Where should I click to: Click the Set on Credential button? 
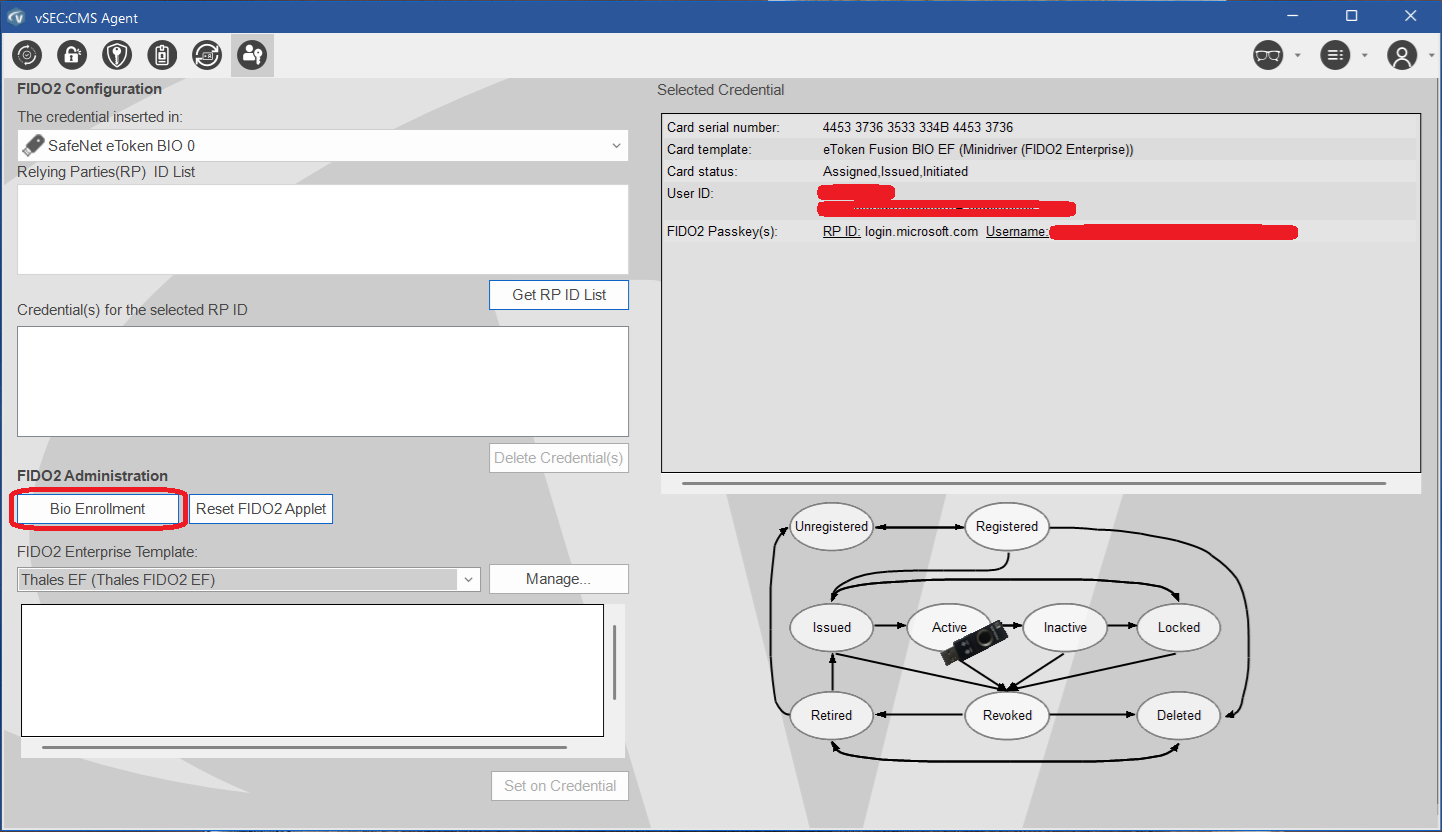[560, 786]
